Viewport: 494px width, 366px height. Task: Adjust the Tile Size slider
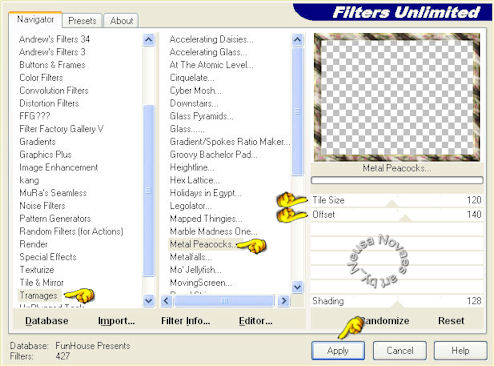(x=397, y=200)
